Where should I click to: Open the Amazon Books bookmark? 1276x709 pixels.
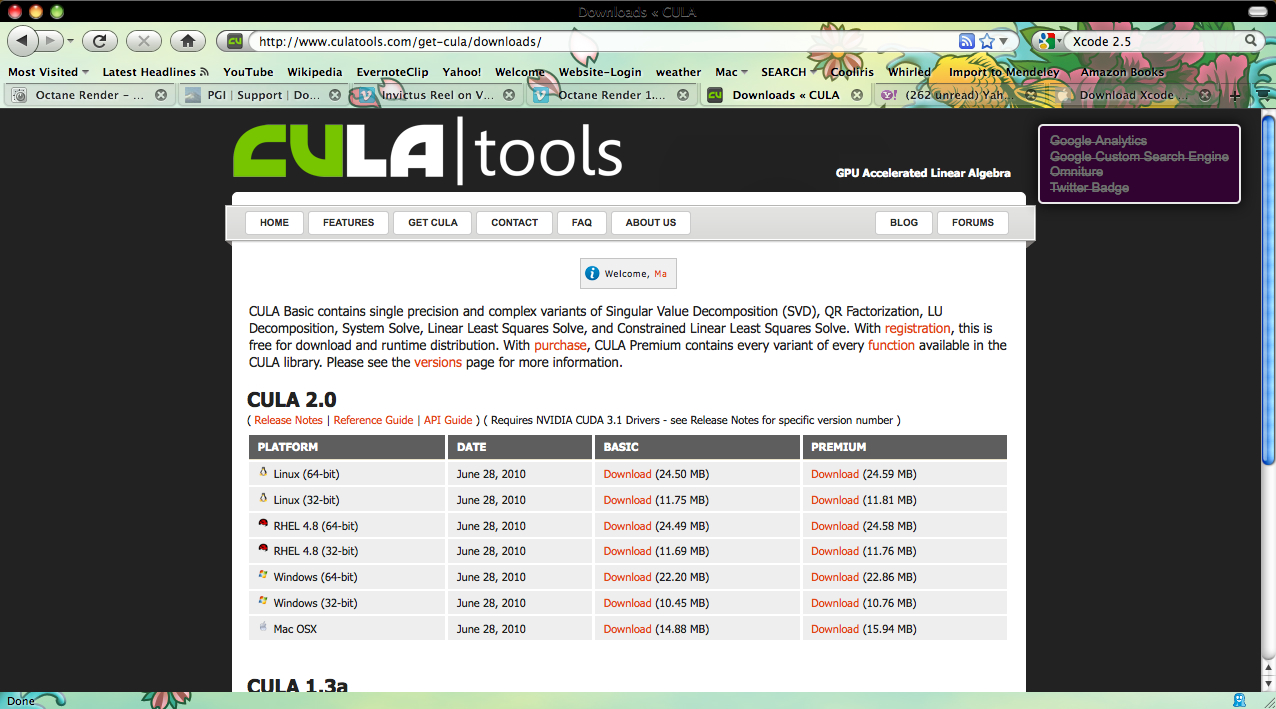(1122, 72)
